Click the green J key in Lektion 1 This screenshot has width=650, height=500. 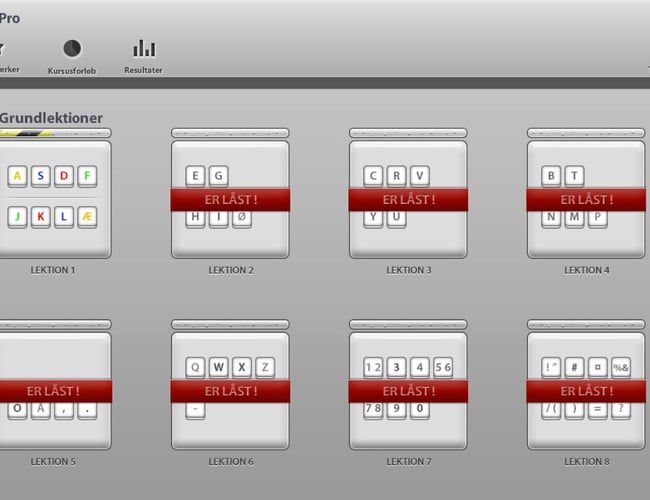coord(17,217)
